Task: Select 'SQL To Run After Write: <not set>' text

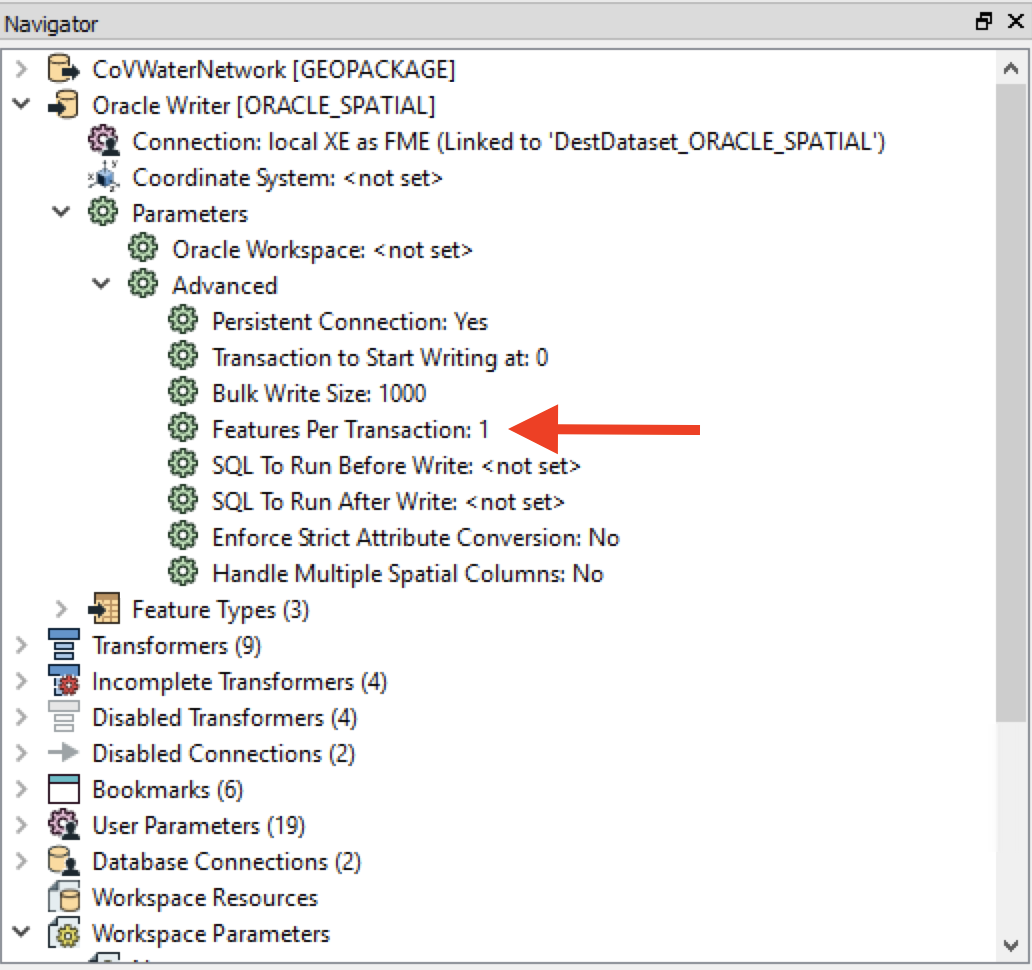Action: [x=388, y=502]
